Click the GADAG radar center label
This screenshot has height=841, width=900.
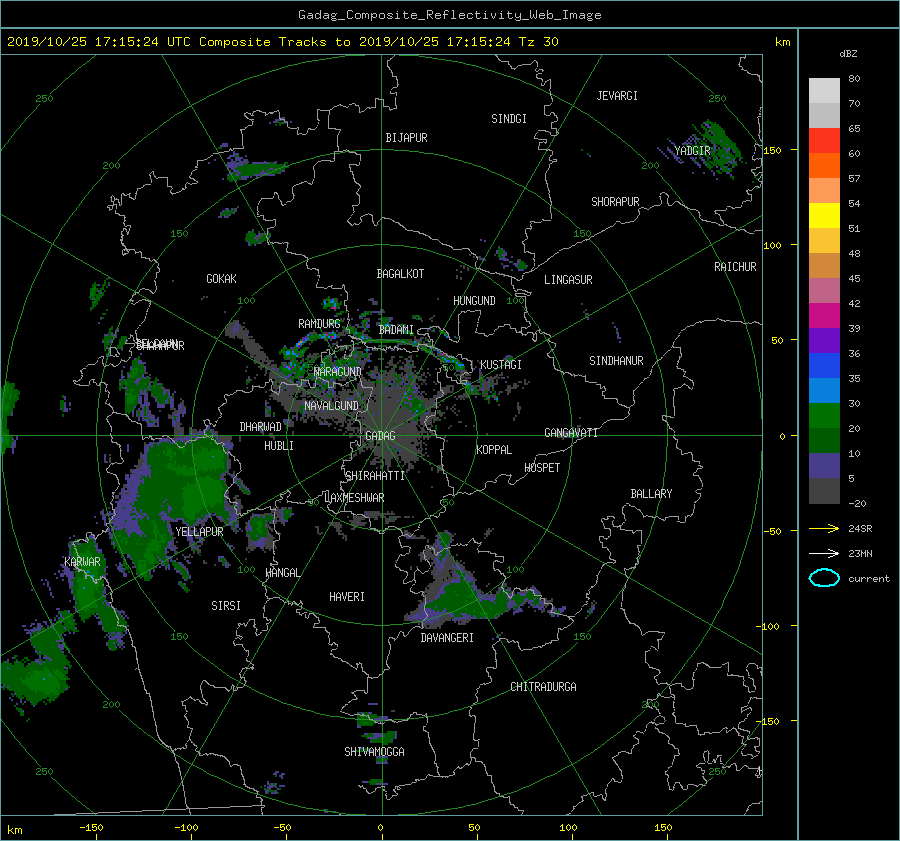pos(380,436)
